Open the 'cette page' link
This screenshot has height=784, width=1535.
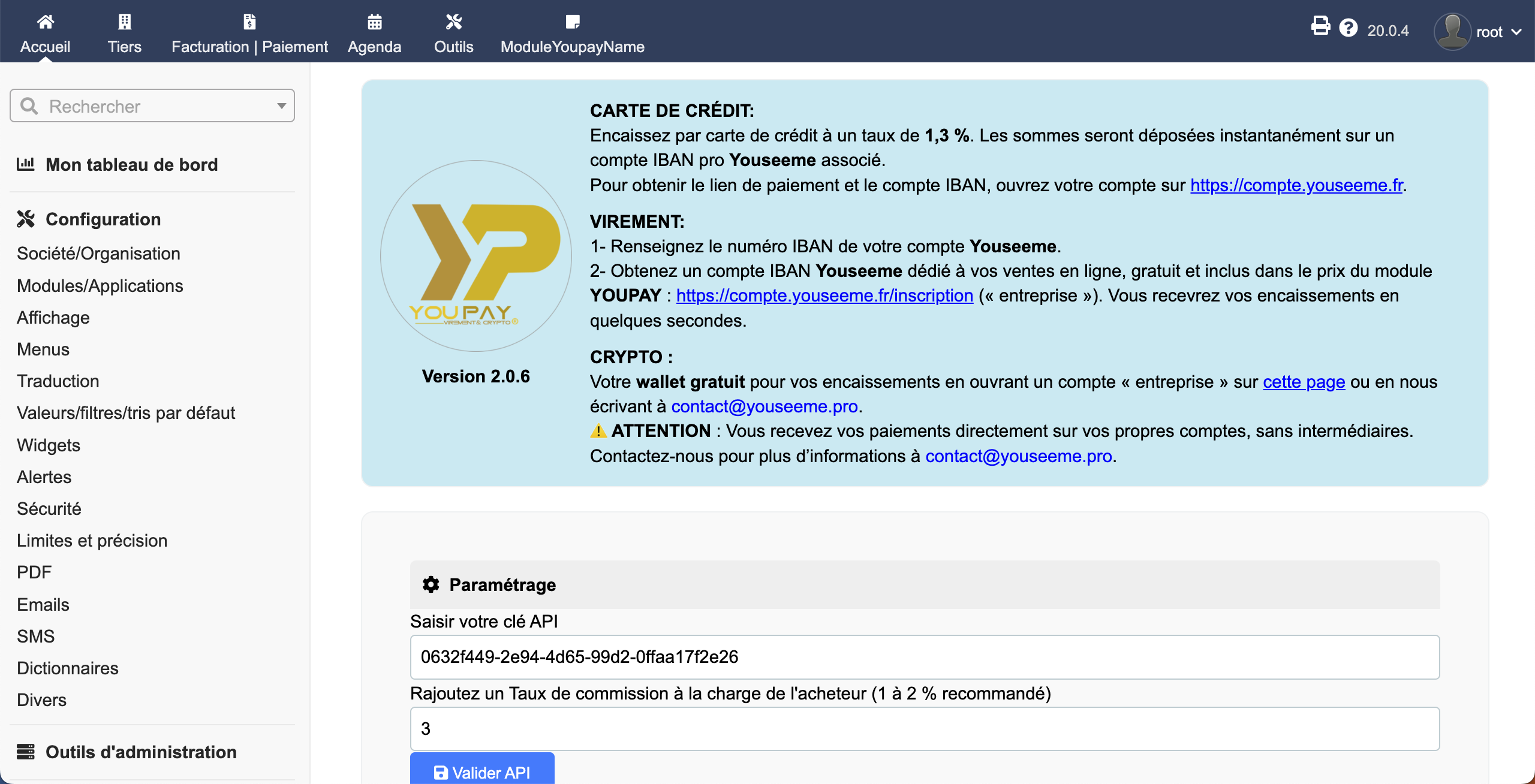(1304, 382)
